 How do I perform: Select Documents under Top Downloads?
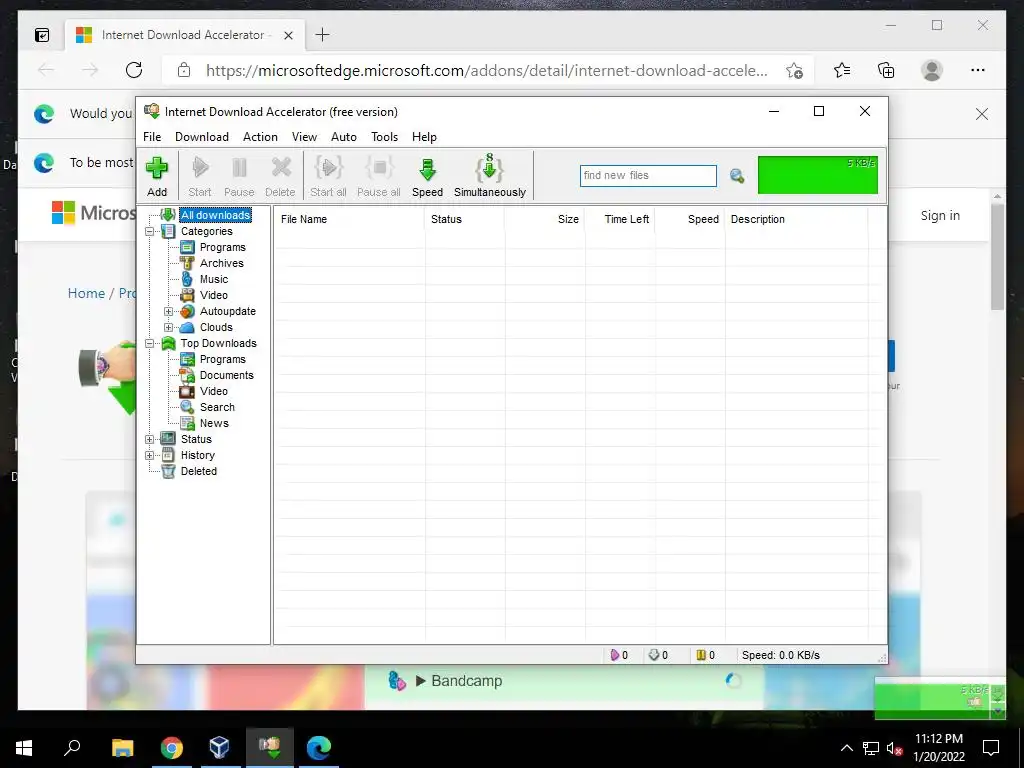[227, 375]
